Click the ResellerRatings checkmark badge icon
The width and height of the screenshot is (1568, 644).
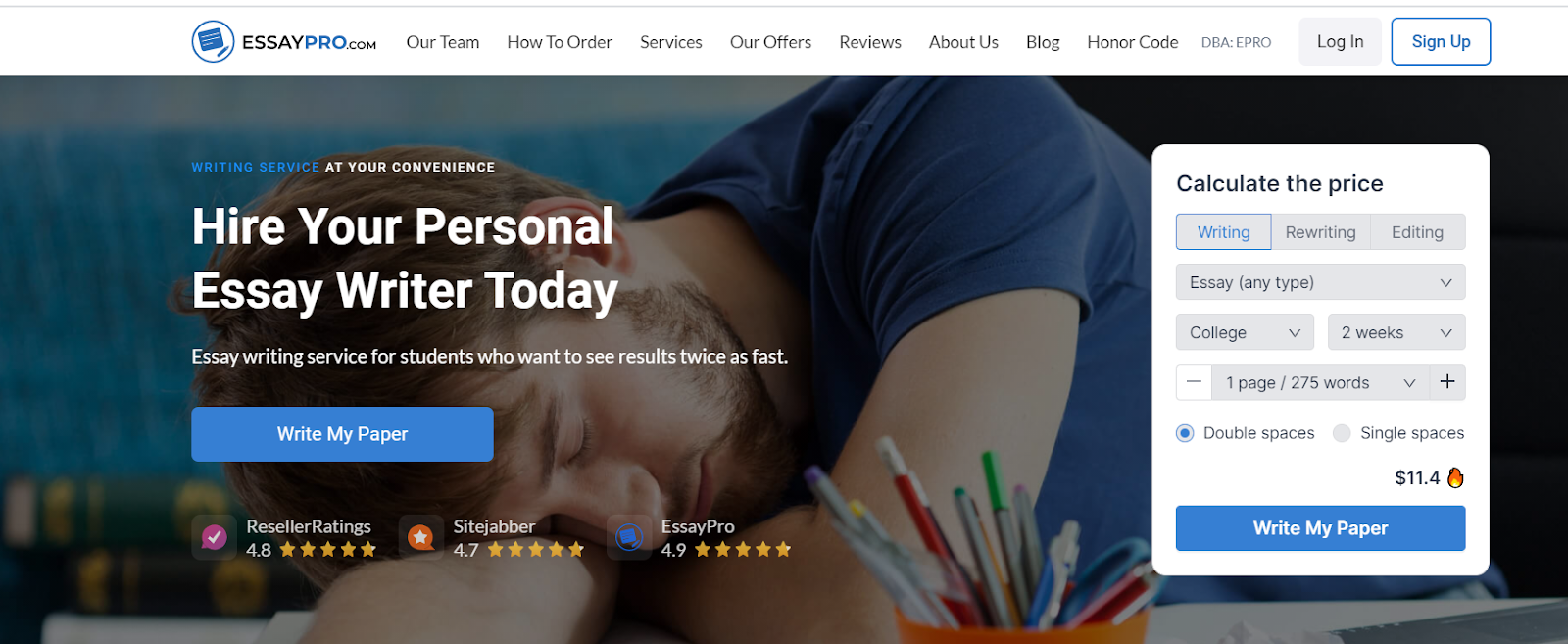214,537
